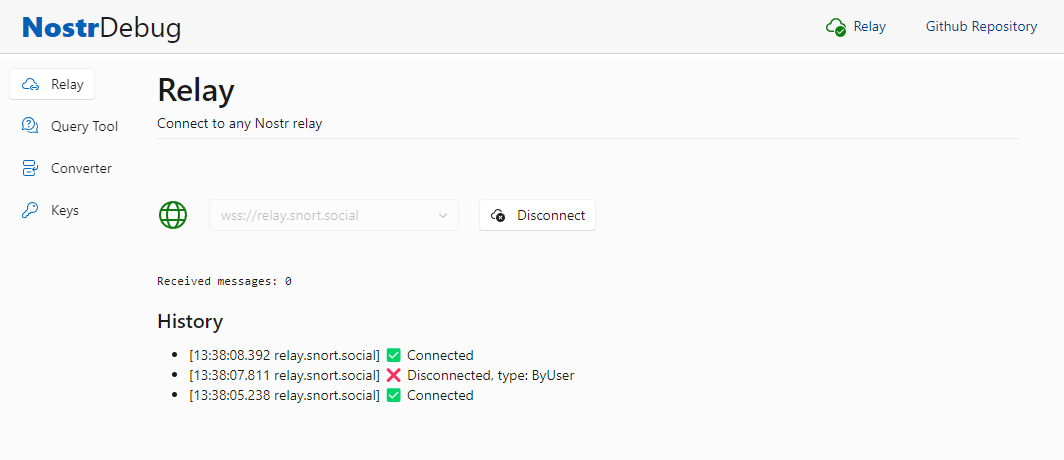The width and height of the screenshot is (1064, 460).
Task: Click the cloud icon beside sidebar Relay
Action: [x=30, y=84]
